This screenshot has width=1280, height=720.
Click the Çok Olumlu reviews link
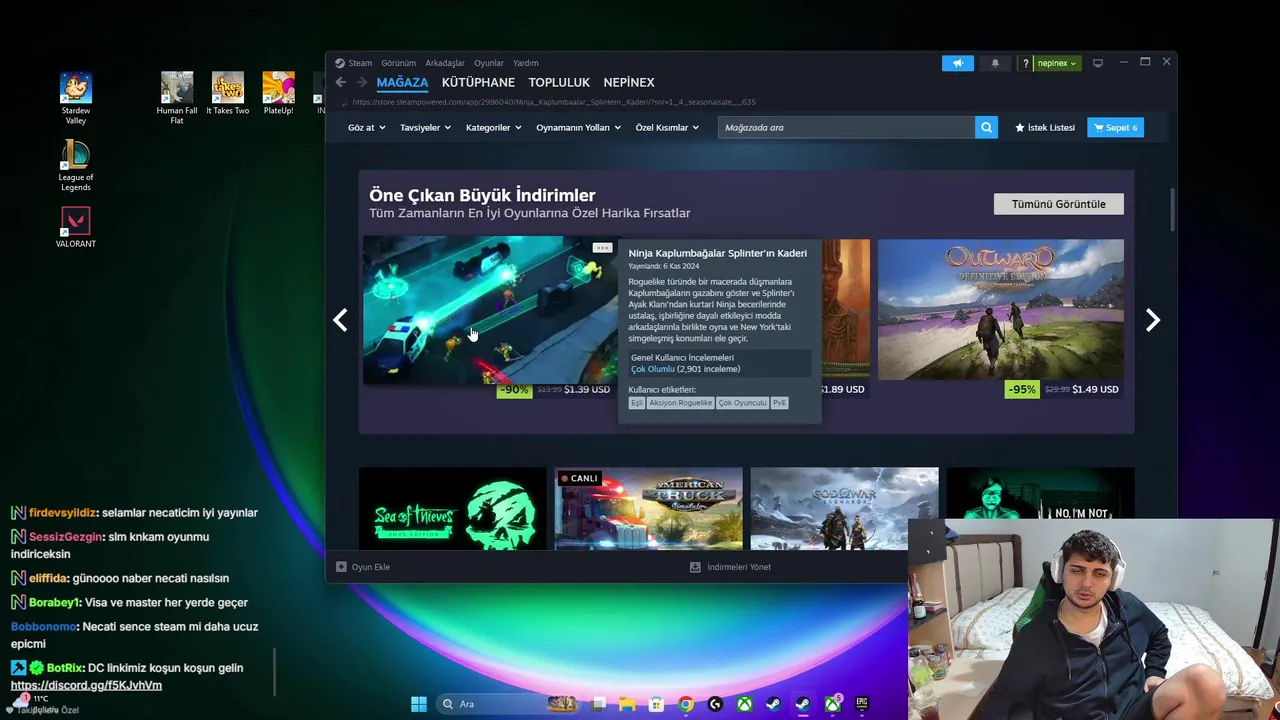click(x=652, y=369)
